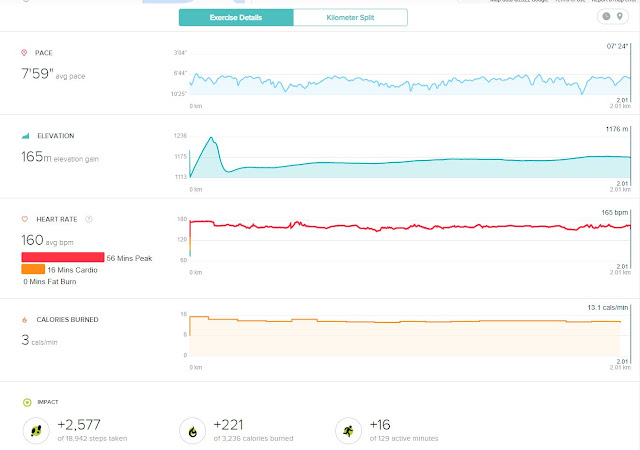
Task: Click the Heart Rate heart icon
Action: pyautogui.click(x=24, y=219)
